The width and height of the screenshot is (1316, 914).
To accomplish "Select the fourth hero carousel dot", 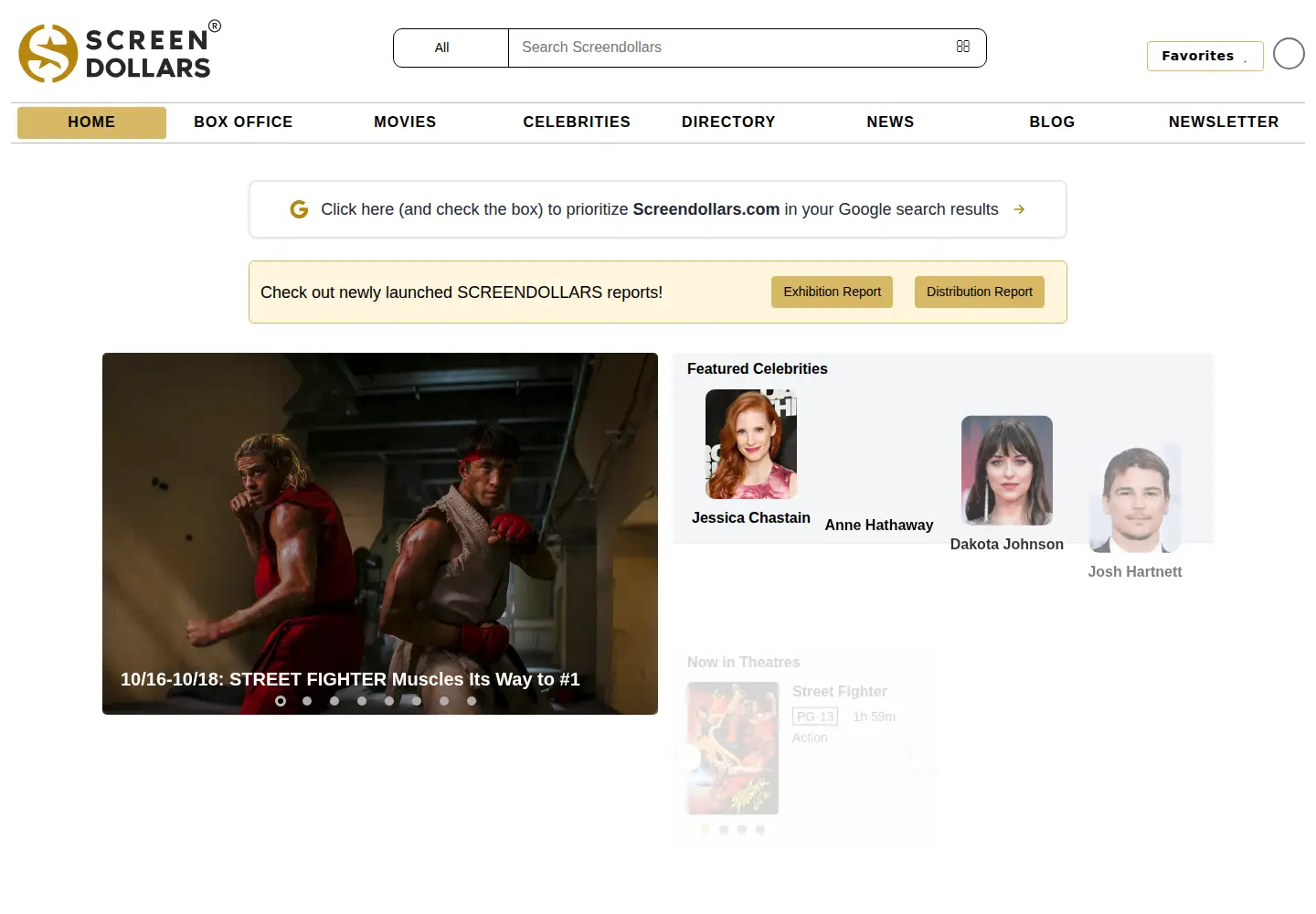I will click(362, 701).
